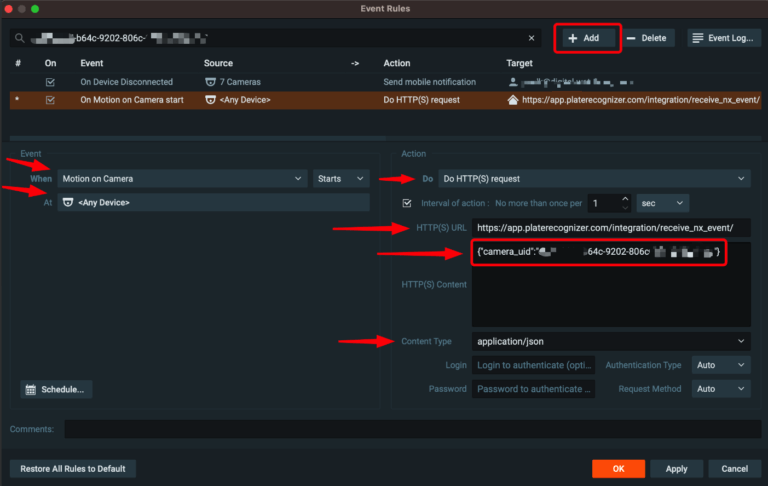Sort by Source column header
Viewport: 768px width, 486px height.
218,63
